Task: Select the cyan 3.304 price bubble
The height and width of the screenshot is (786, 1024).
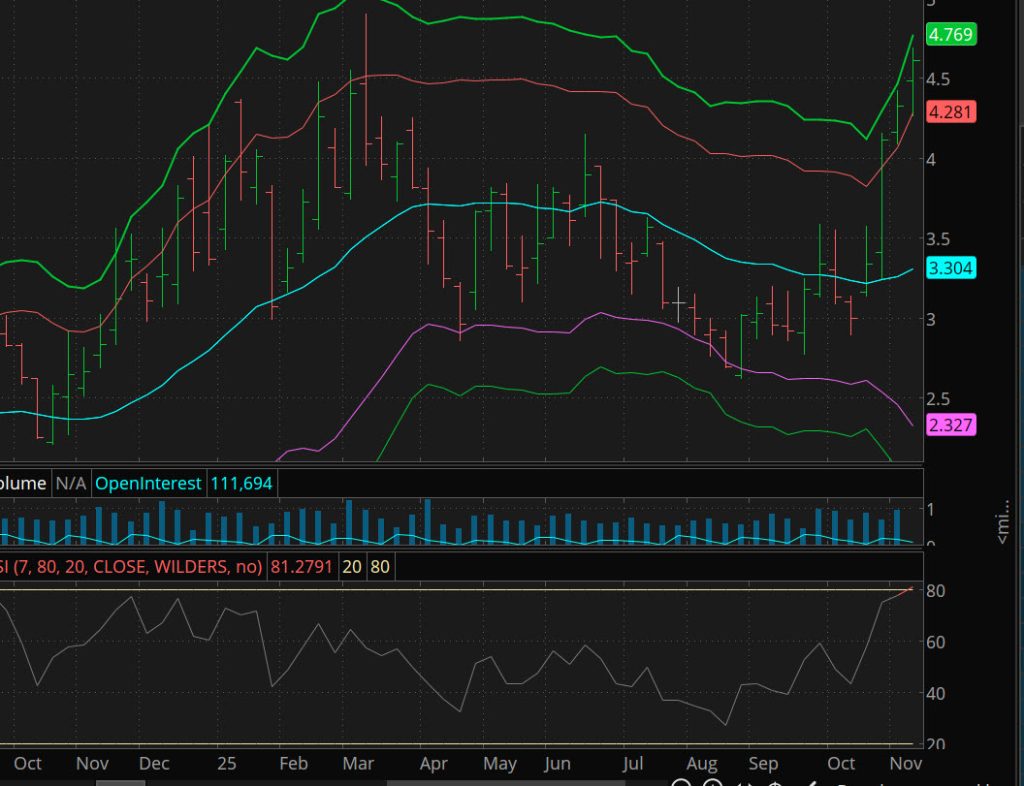Action: click(951, 268)
